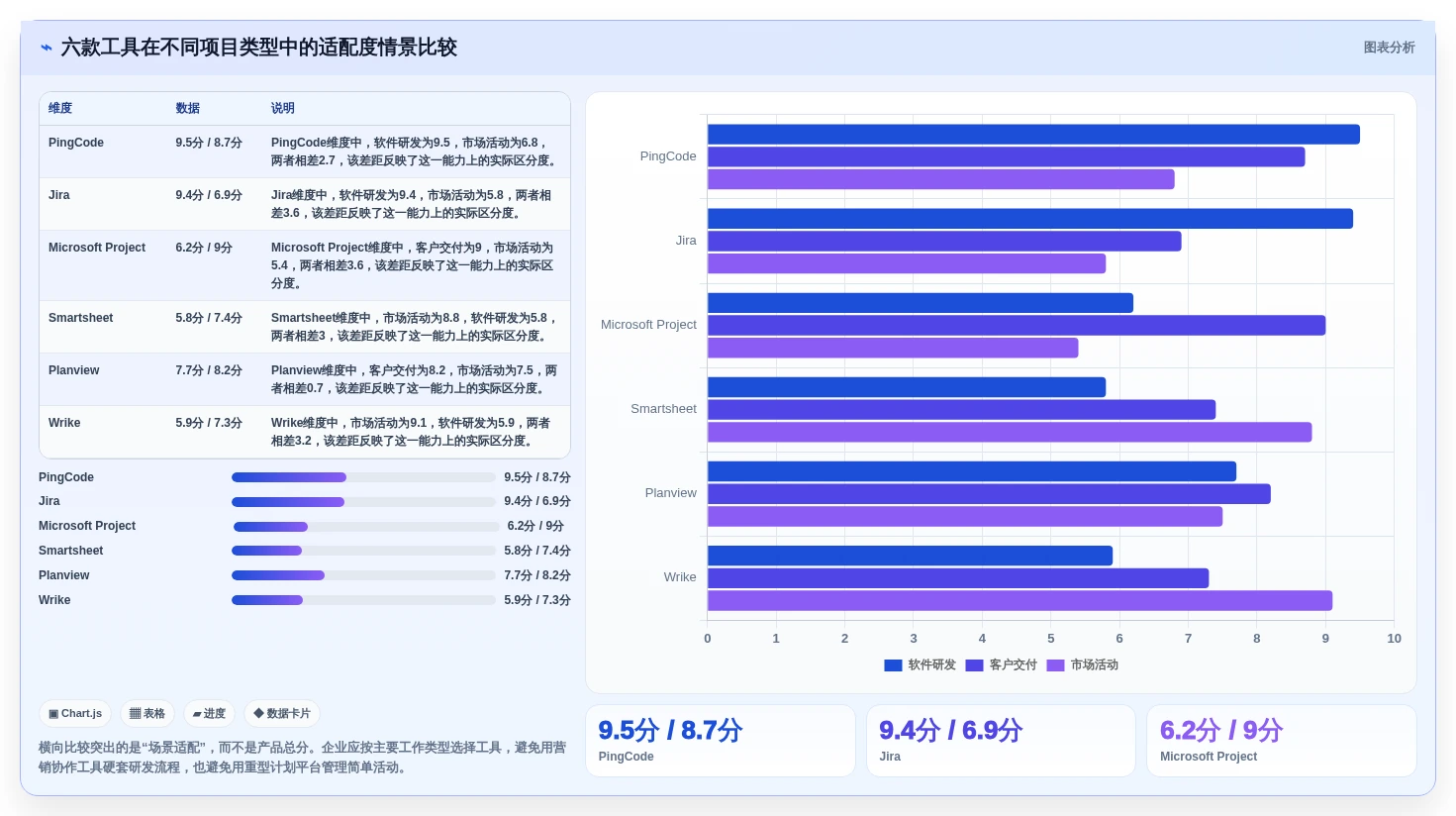Screen dimensions: 1456x816
Task: Click table cell 5.8分 / 7.4分
Action: 209,318
